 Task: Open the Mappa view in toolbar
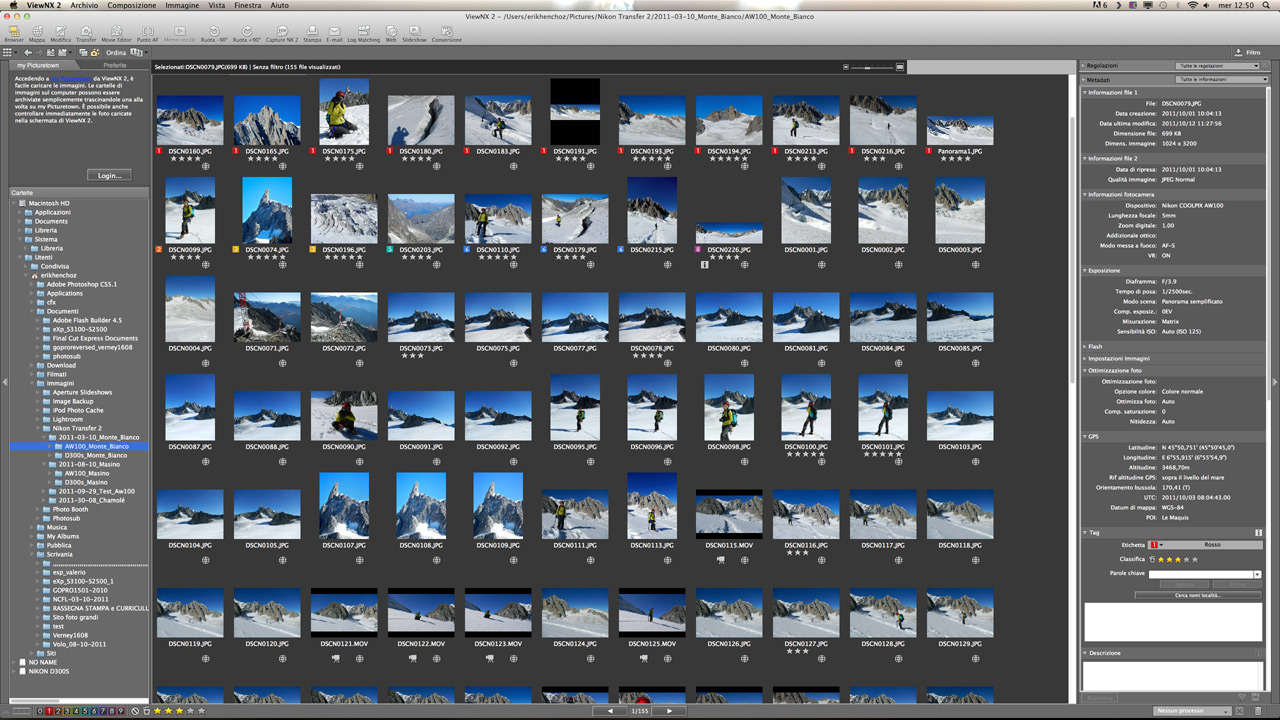click(37, 33)
